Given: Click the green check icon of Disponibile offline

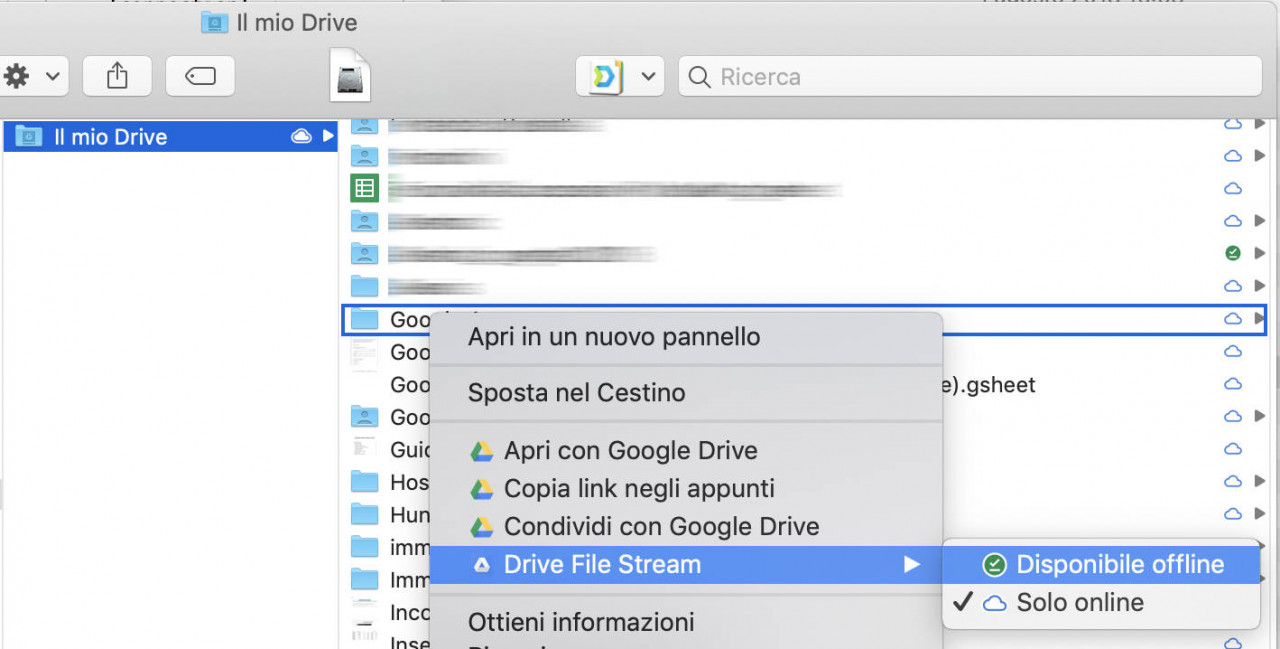Looking at the screenshot, I should 994,565.
